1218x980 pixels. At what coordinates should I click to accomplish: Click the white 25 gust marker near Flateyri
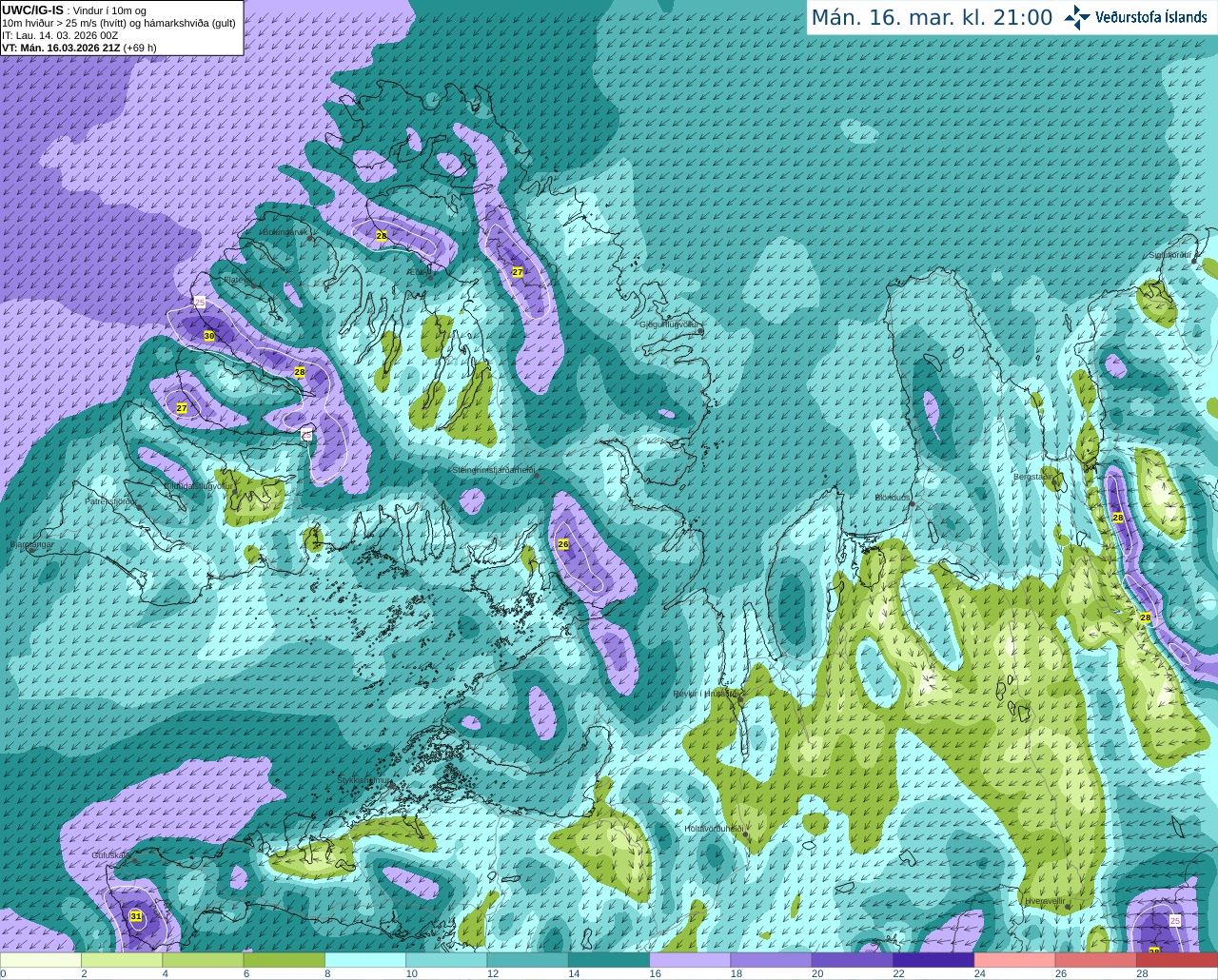click(x=199, y=302)
